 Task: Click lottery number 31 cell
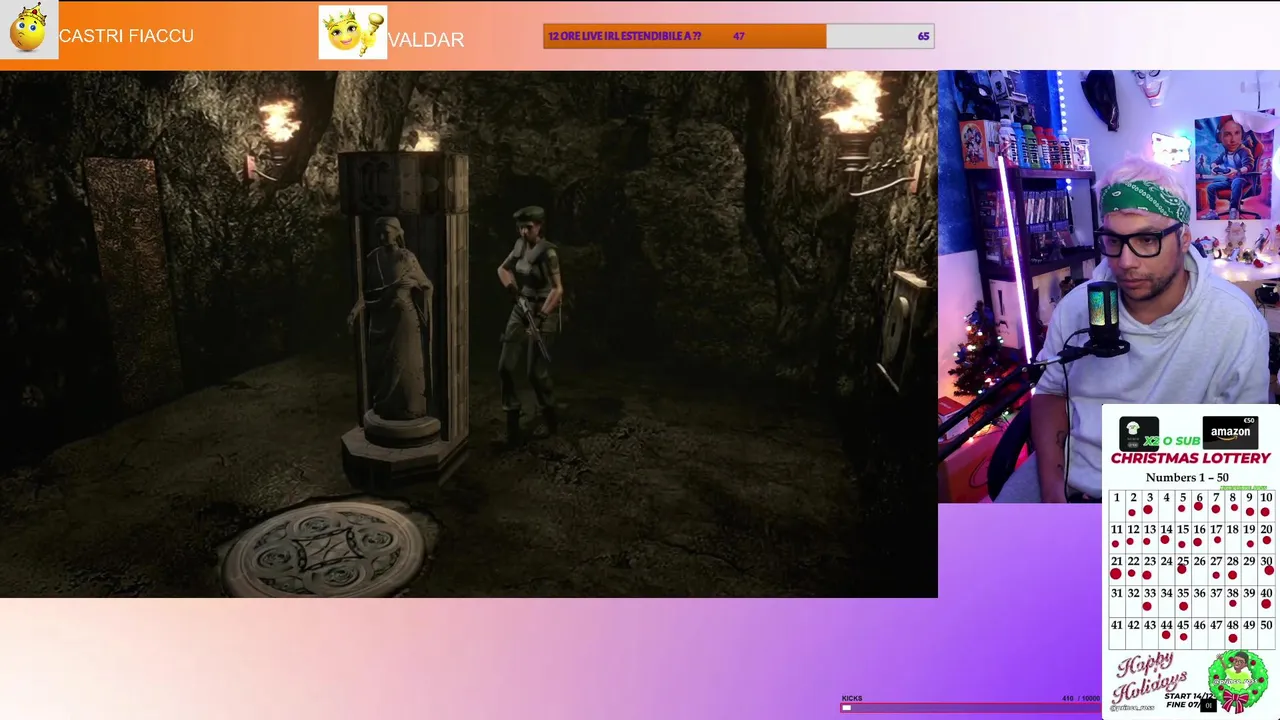[x=1116, y=600]
